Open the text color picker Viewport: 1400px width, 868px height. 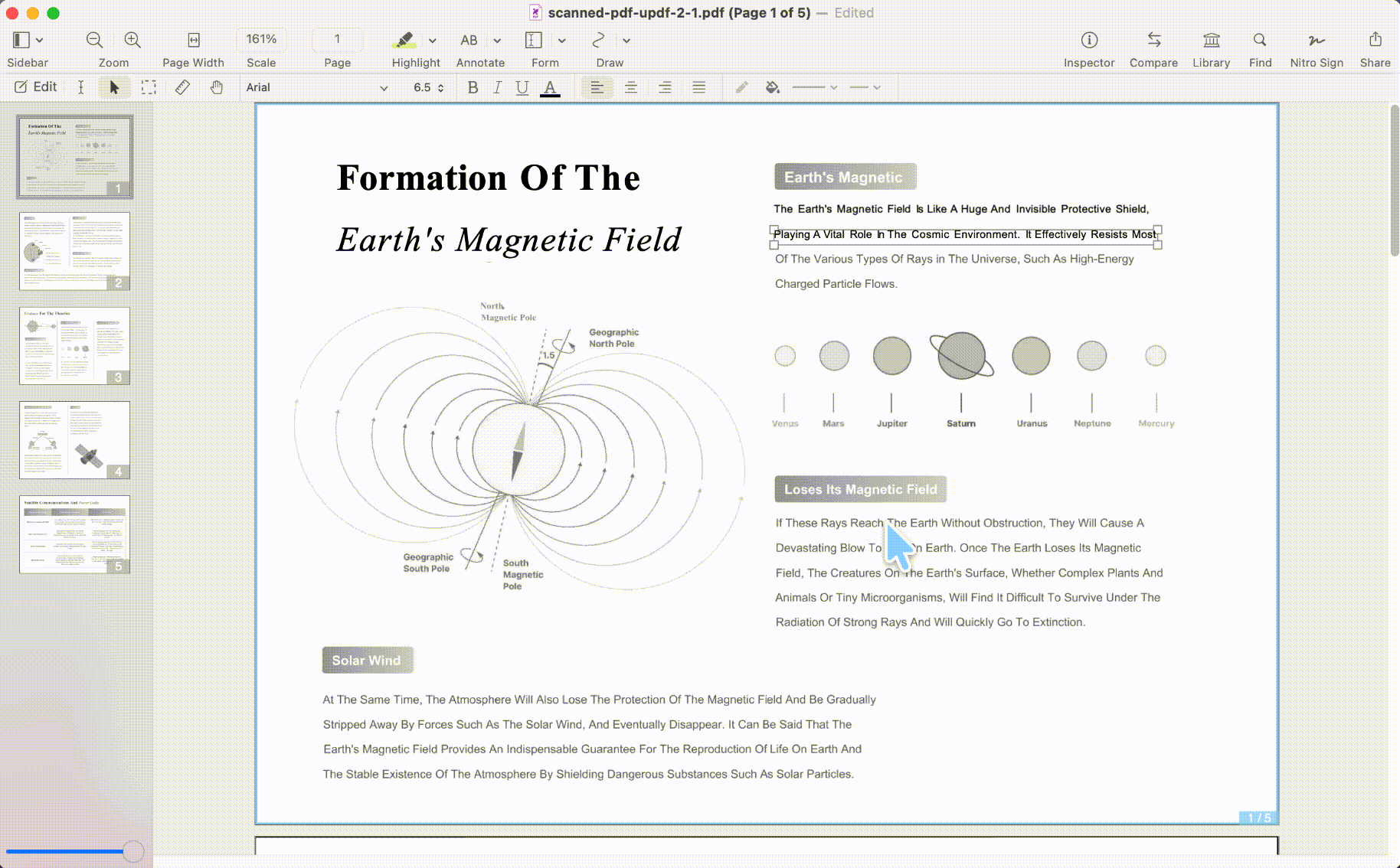click(550, 88)
